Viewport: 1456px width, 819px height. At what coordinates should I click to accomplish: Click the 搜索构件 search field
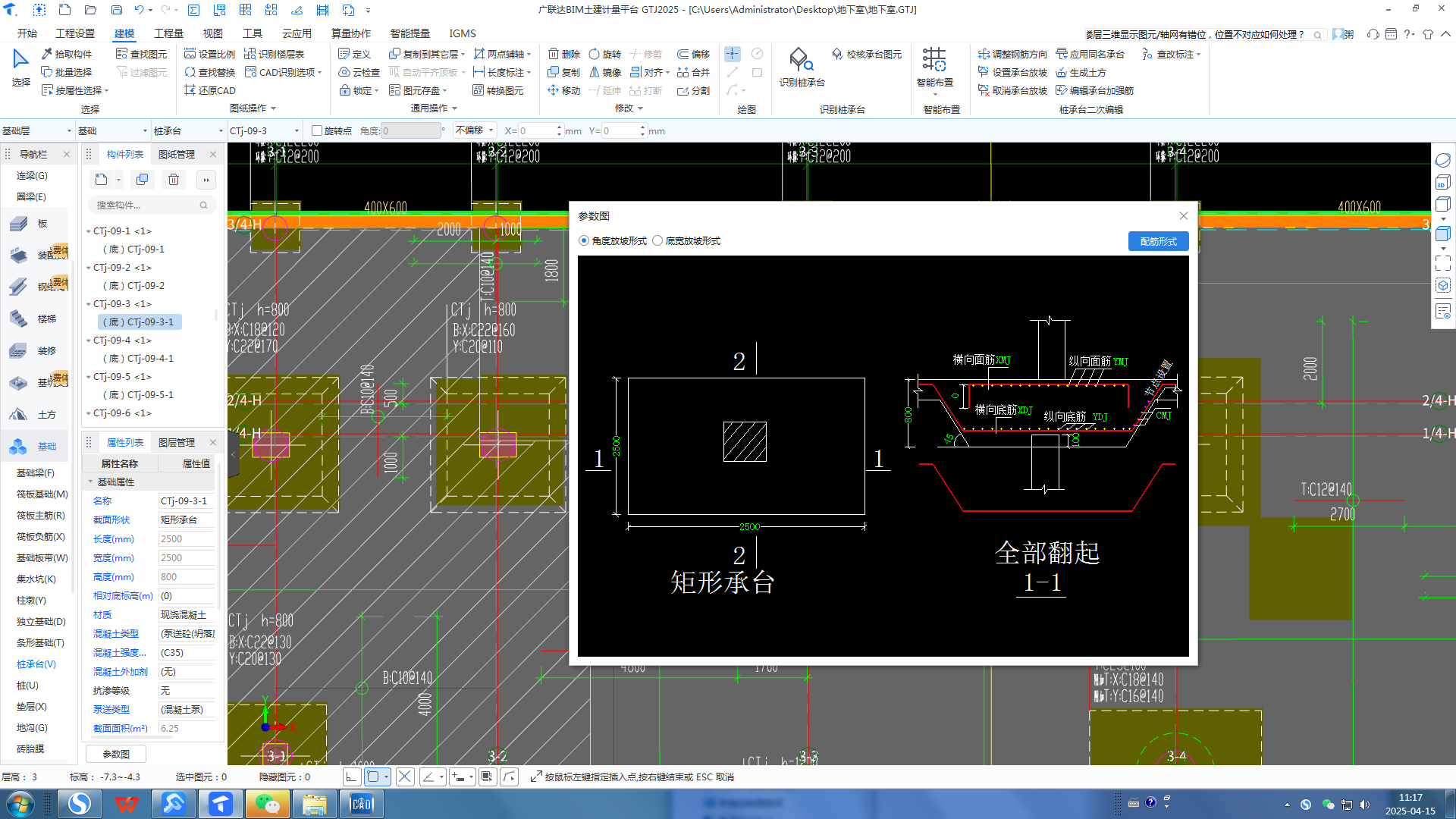(x=152, y=205)
